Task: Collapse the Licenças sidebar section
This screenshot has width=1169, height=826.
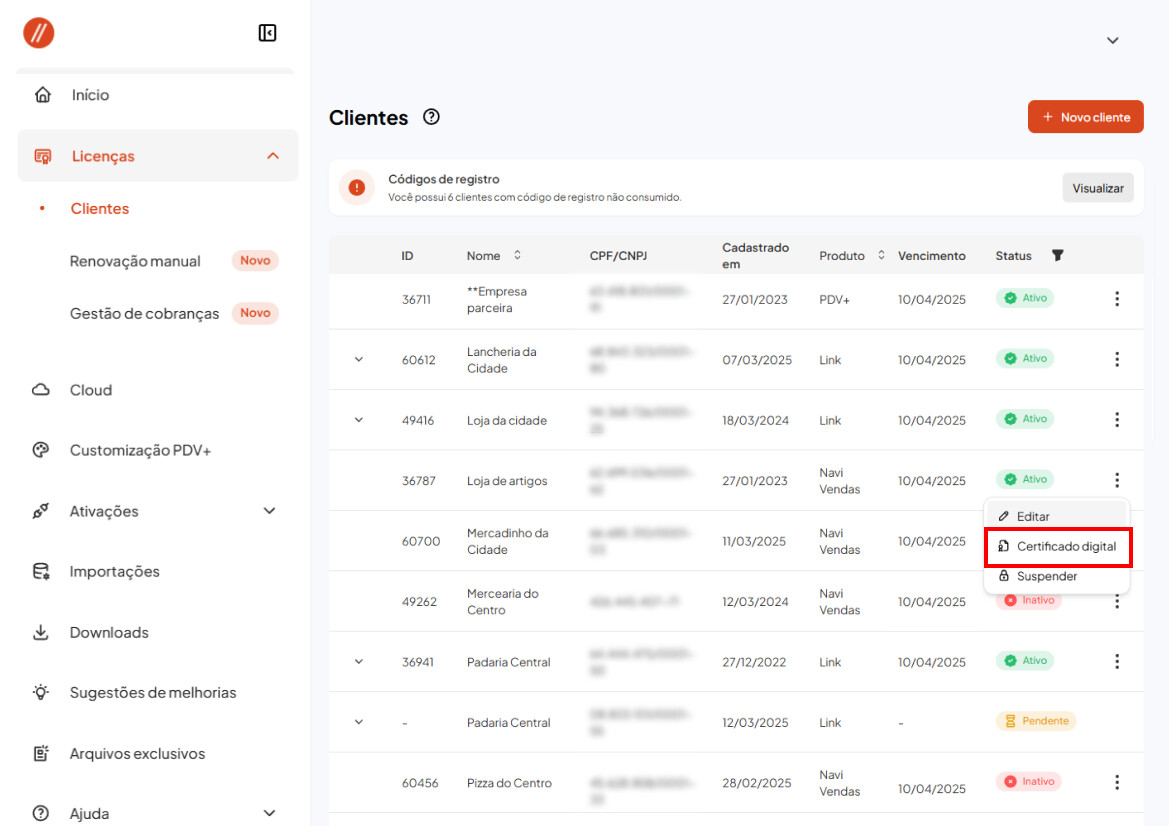Action: [272, 156]
